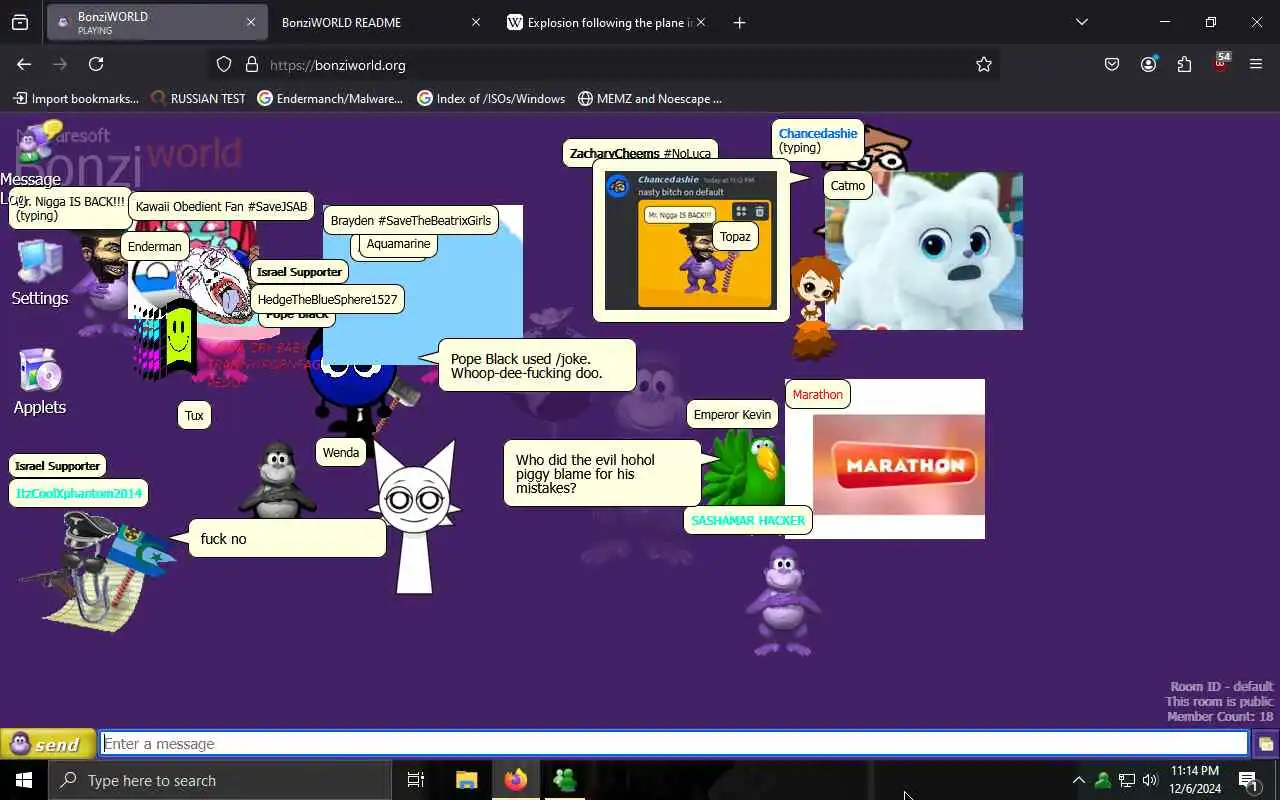Expand the list all tabs dropdown
1280x800 pixels.
tap(1082, 22)
